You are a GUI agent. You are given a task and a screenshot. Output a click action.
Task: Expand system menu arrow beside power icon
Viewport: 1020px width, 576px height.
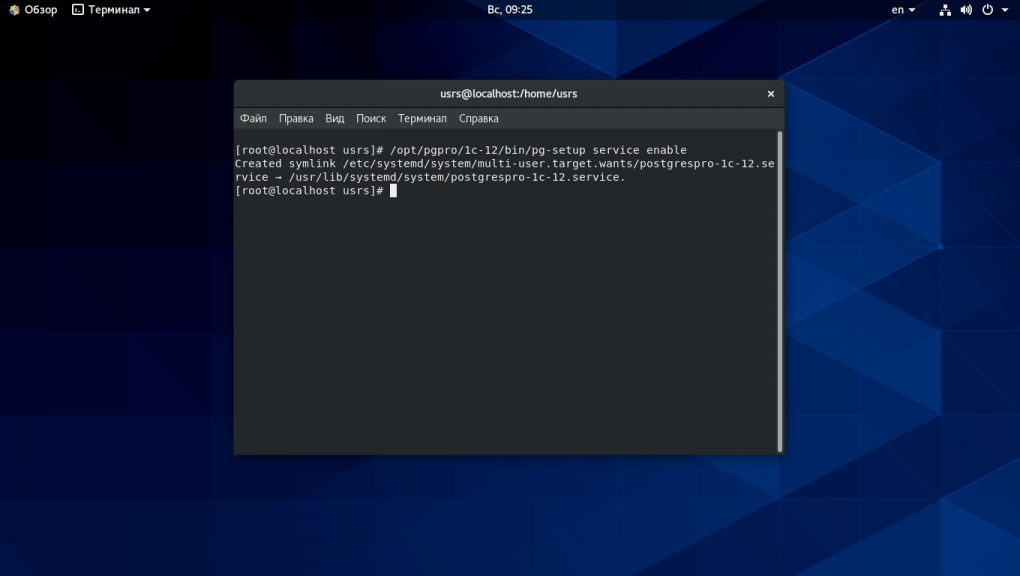point(1003,10)
